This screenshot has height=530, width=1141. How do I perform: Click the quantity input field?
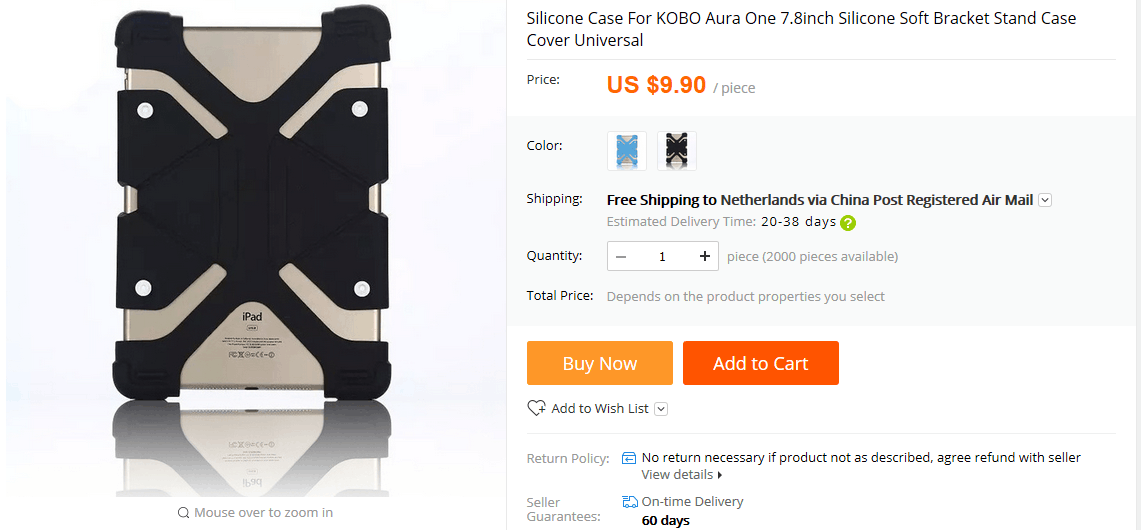pos(662,257)
